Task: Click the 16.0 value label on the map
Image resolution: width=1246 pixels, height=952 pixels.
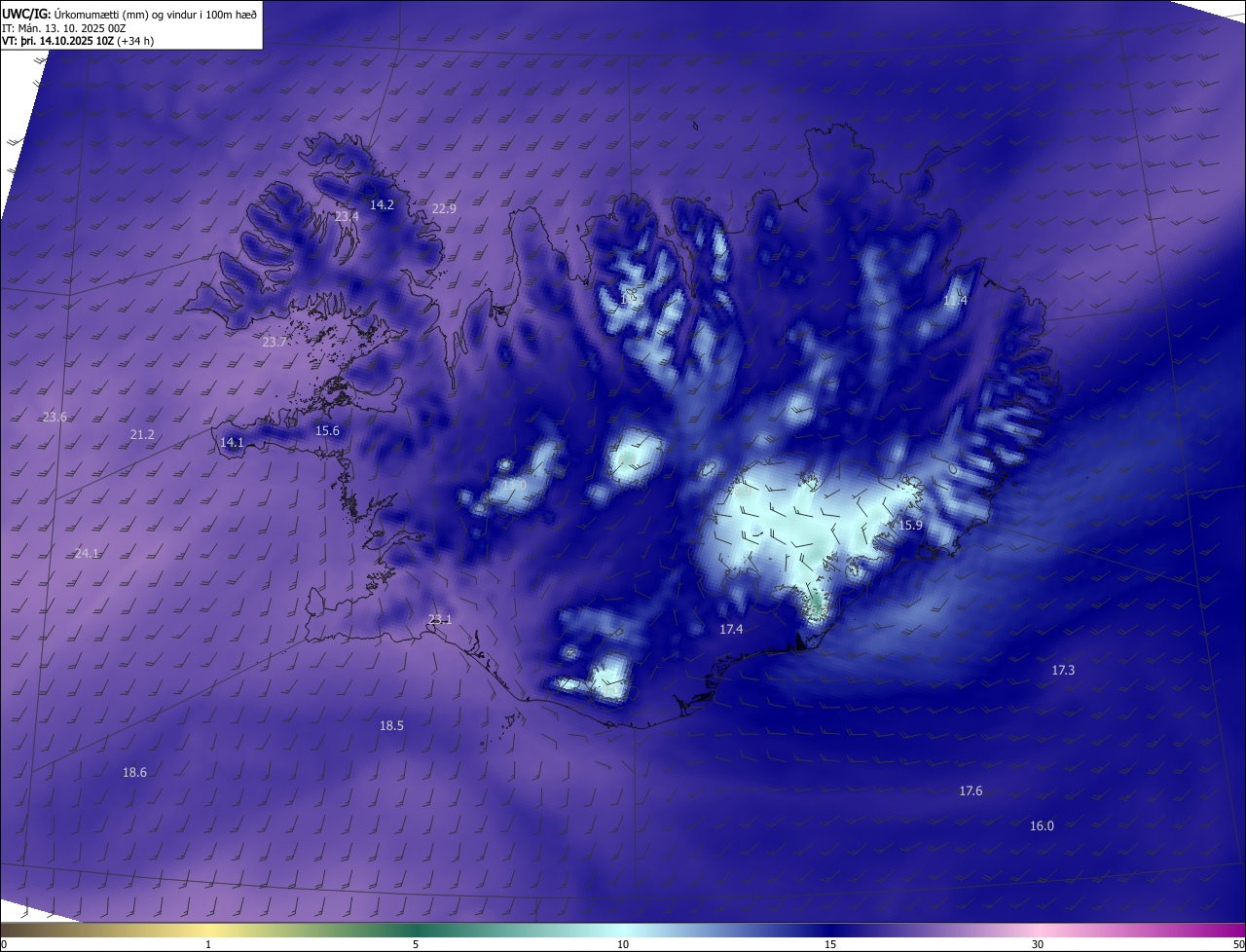Action: click(1042, 825)
